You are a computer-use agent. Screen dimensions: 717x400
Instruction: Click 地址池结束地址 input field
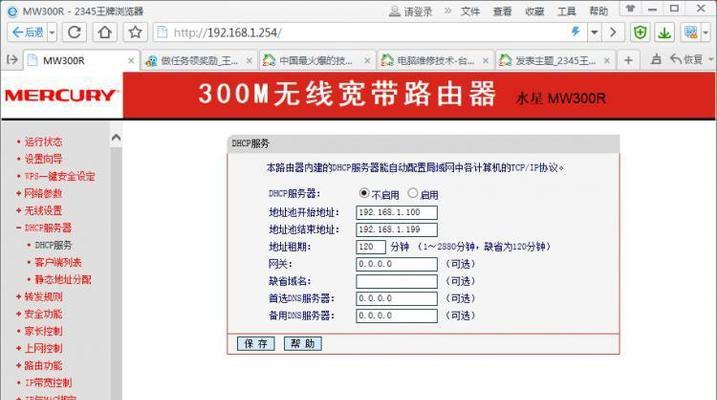[x=396, y=229]
